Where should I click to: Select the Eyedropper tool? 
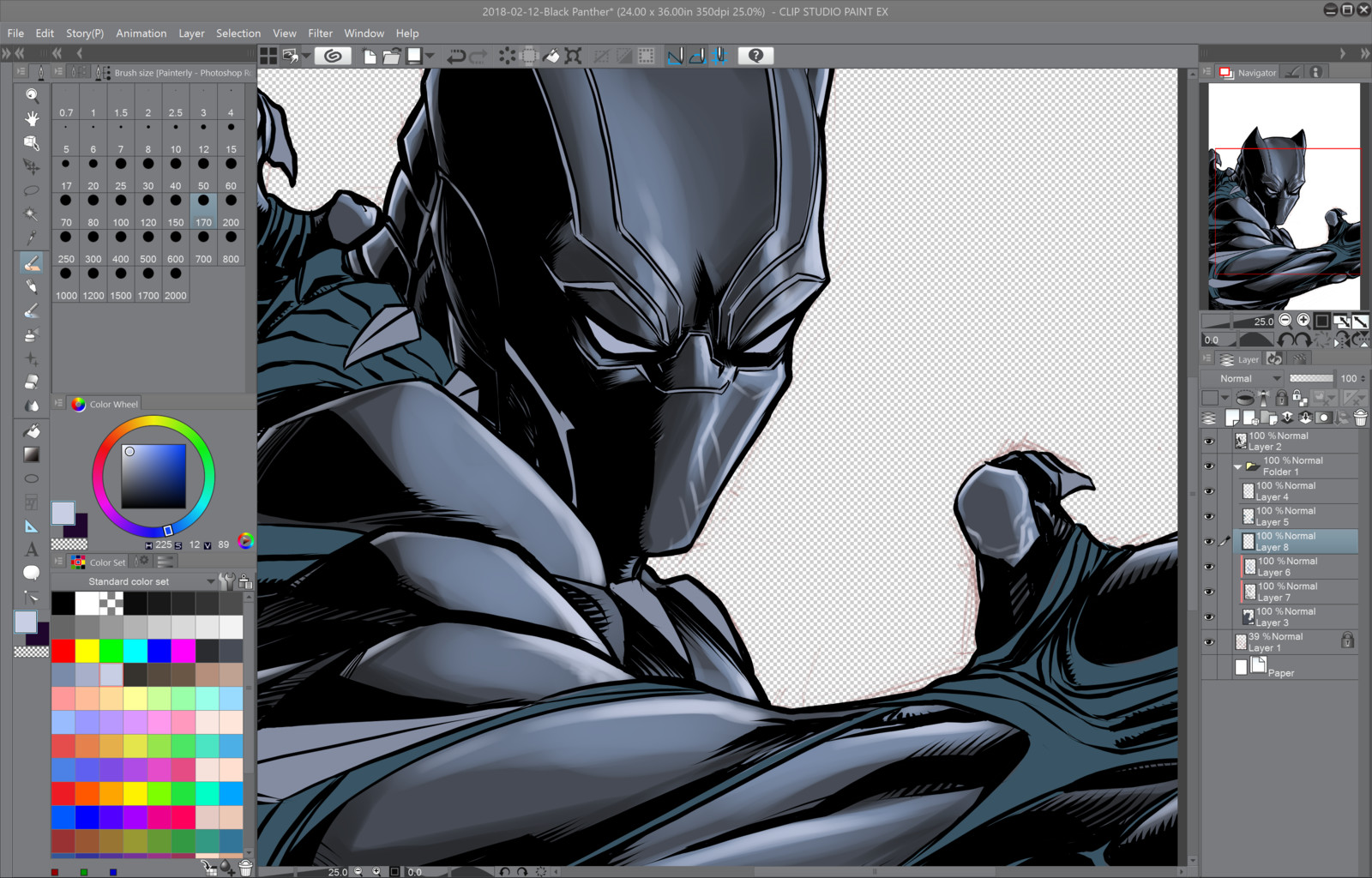(32, 238)
